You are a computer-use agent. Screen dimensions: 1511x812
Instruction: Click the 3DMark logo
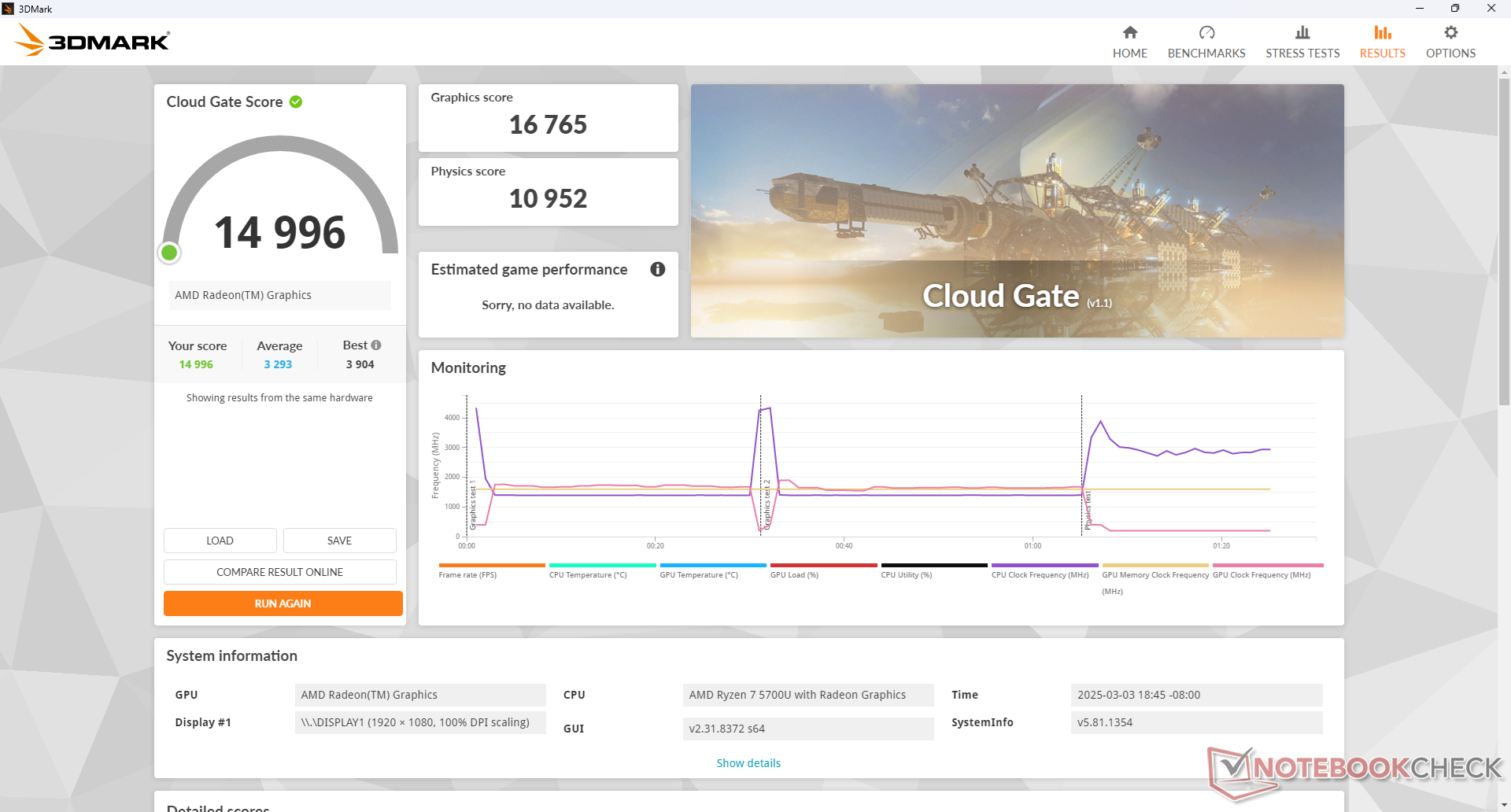[x=92, y=40]
